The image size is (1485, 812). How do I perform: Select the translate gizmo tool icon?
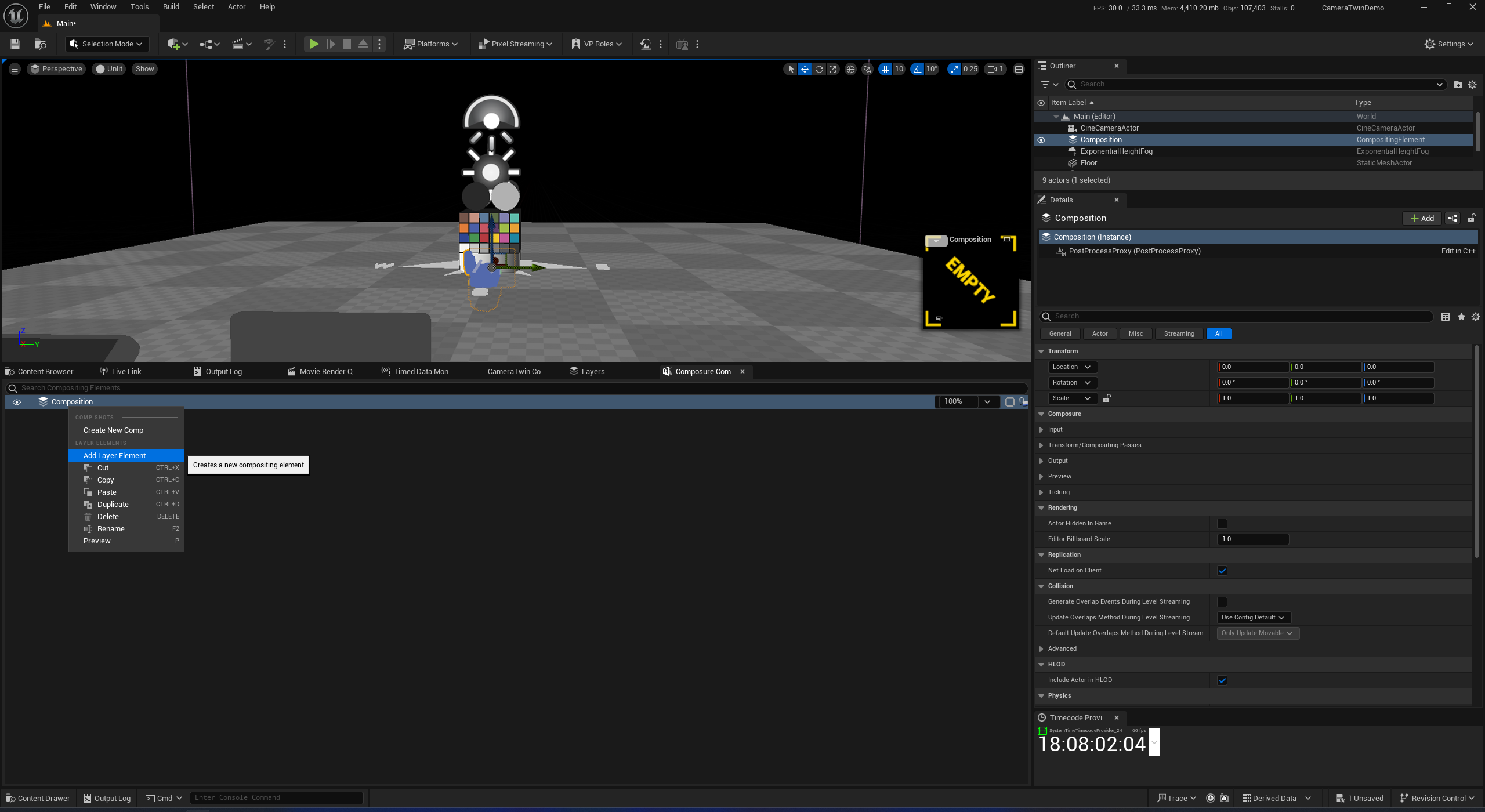(x=805, y=69)
